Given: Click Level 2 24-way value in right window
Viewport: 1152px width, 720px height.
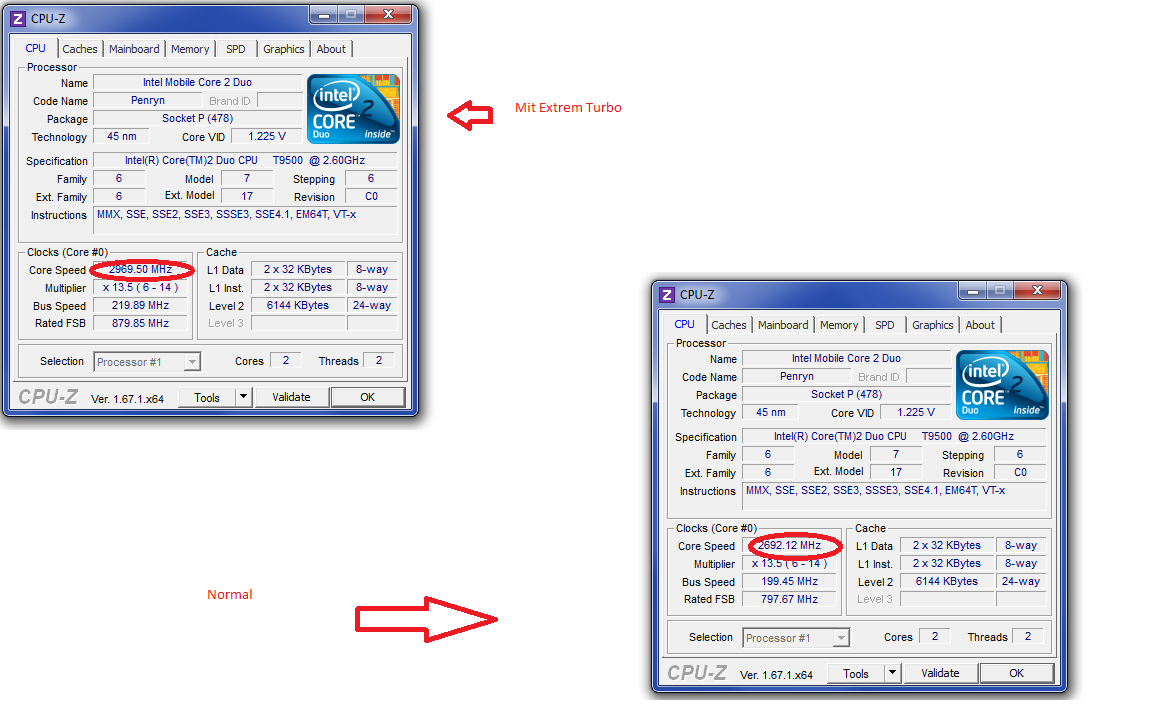Looking at the screenshot, I should point(1020,582).
